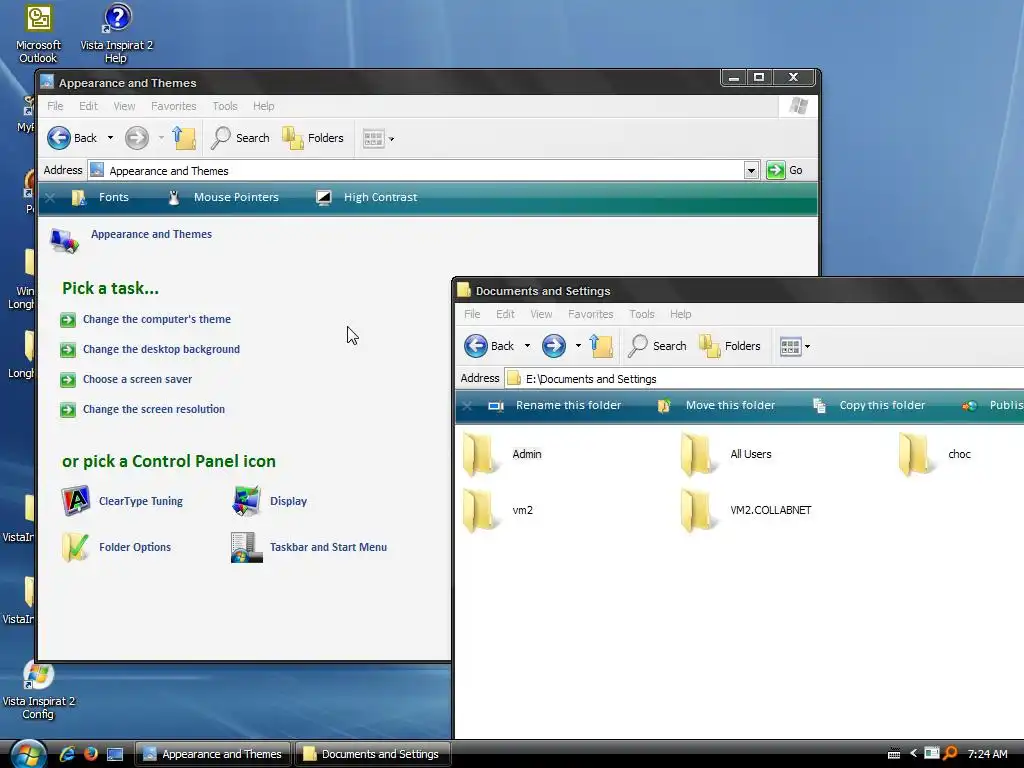Open Forward history dropdown in Documents and Settings
The width and height of the screenshot is (1024, 768).
click(578, 345)
